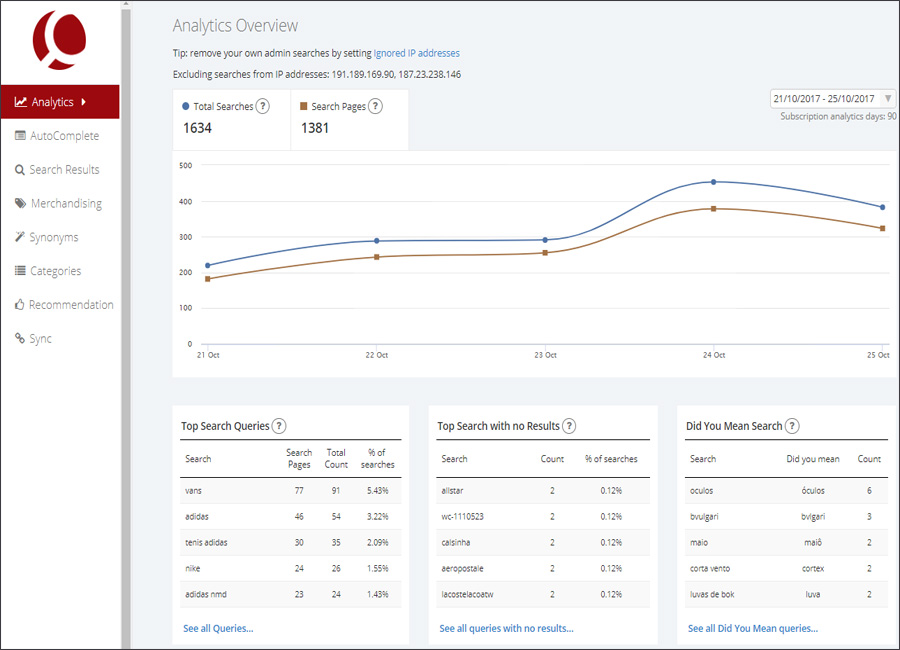The width and height of the screenshot is (900, 650).
Task: Open See all Did You Mean queries
Action: click(x=752, y=628)
